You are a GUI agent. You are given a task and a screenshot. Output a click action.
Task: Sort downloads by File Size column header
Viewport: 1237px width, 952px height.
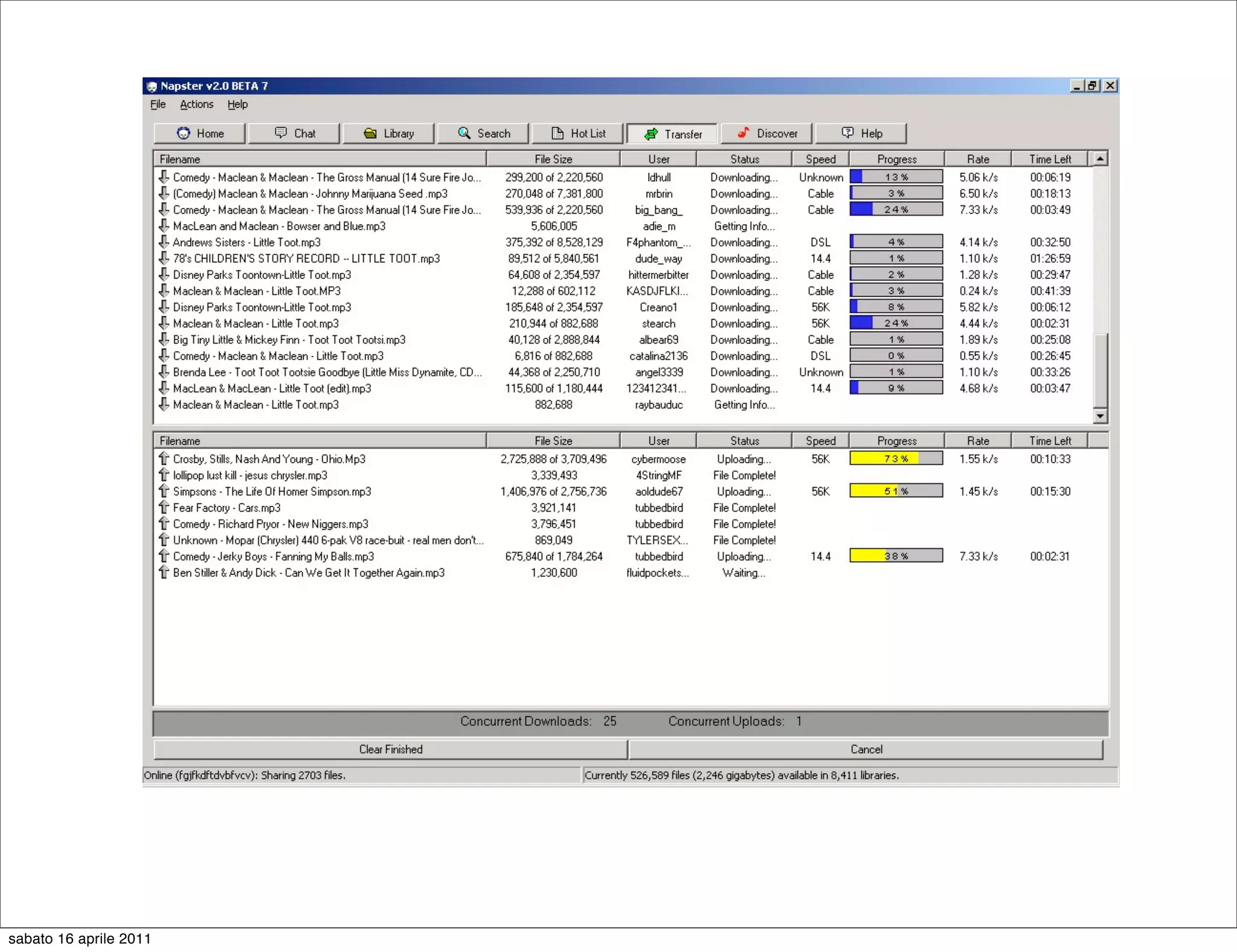point(553,159)
